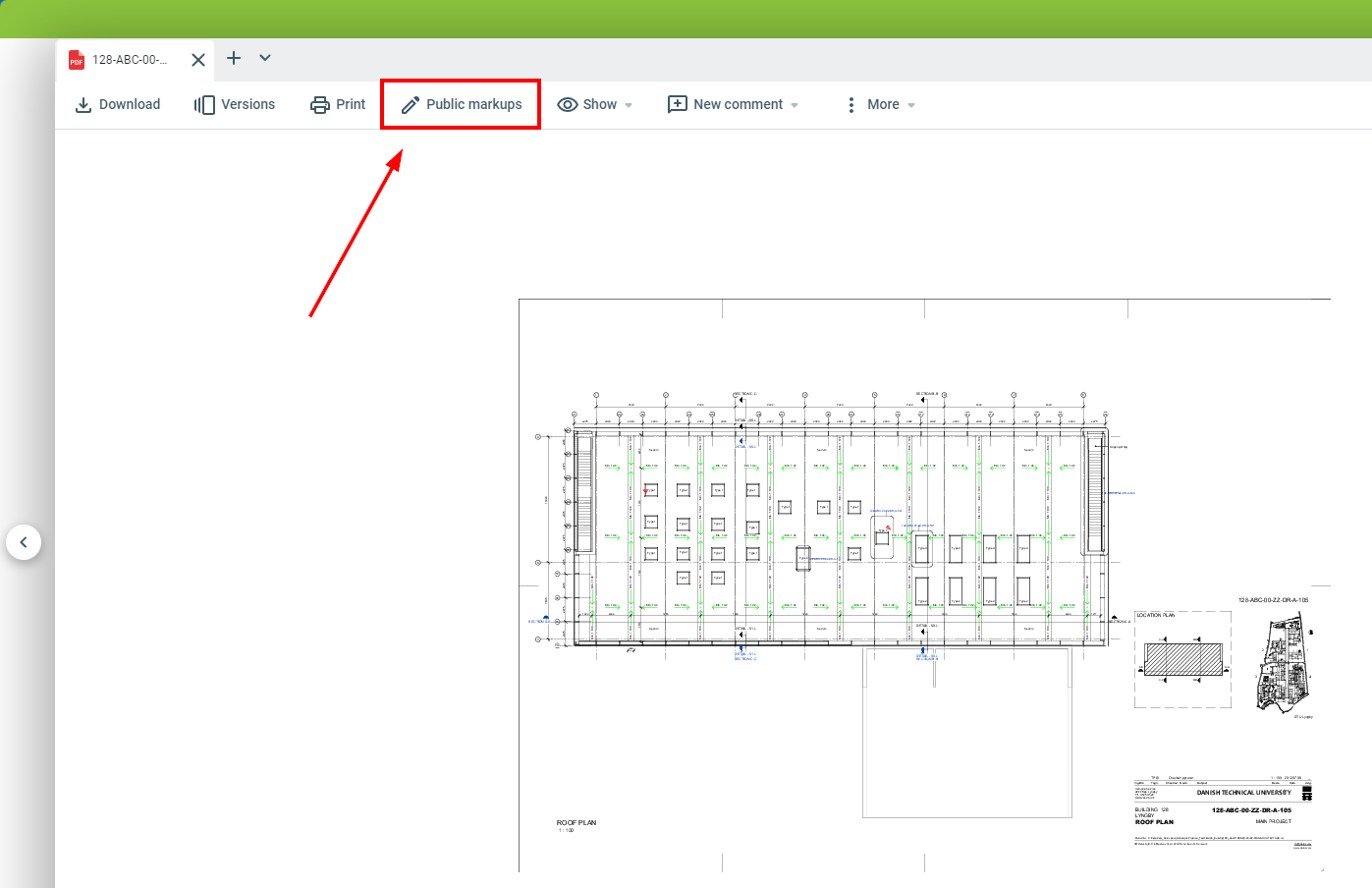Open Versions via its compare icon
The image size is (1372, 888).
(x=204, y=105)
